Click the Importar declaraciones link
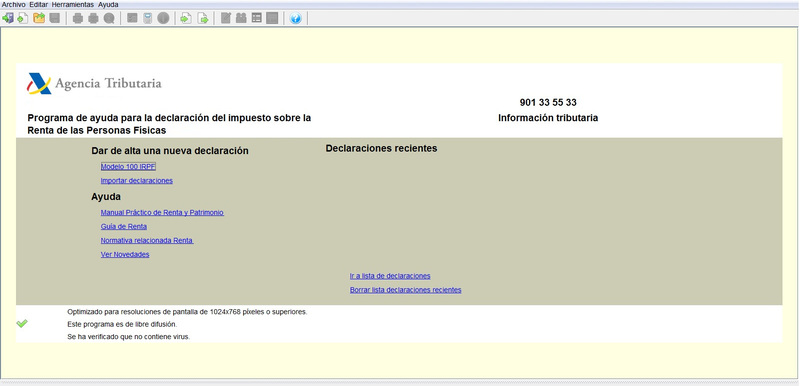800x386 pixels. click(x=137, y=181)
